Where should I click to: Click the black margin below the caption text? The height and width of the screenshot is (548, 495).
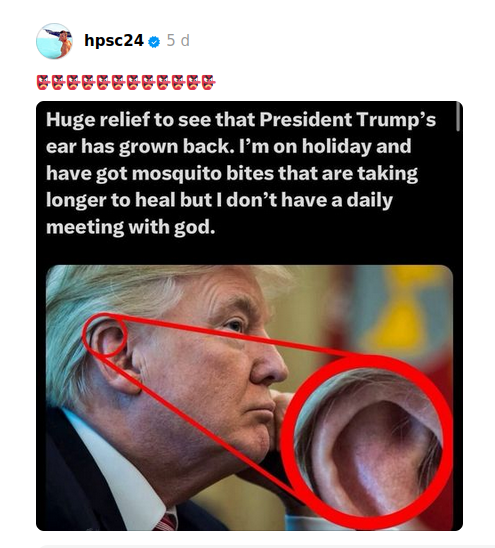tap(249, 252)
